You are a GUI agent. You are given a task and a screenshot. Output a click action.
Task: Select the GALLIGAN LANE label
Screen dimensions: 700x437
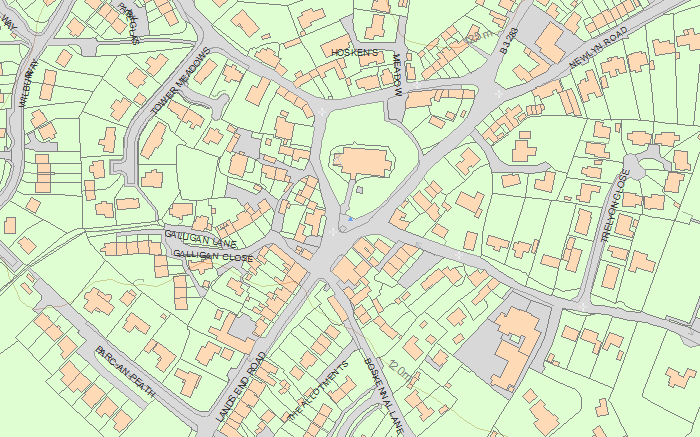tap(200, 239)
